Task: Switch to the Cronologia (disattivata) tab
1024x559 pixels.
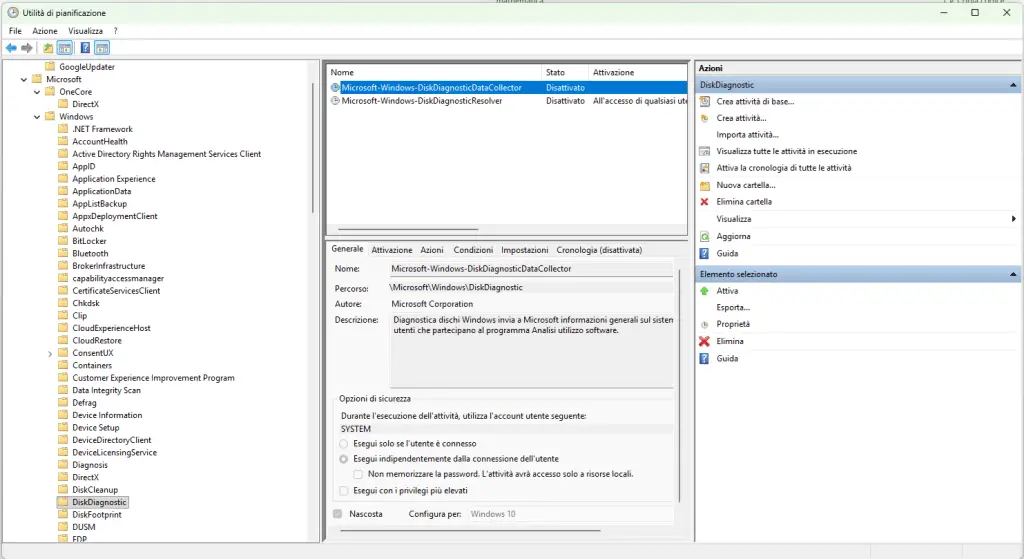Action: click(x=599, y=250)
